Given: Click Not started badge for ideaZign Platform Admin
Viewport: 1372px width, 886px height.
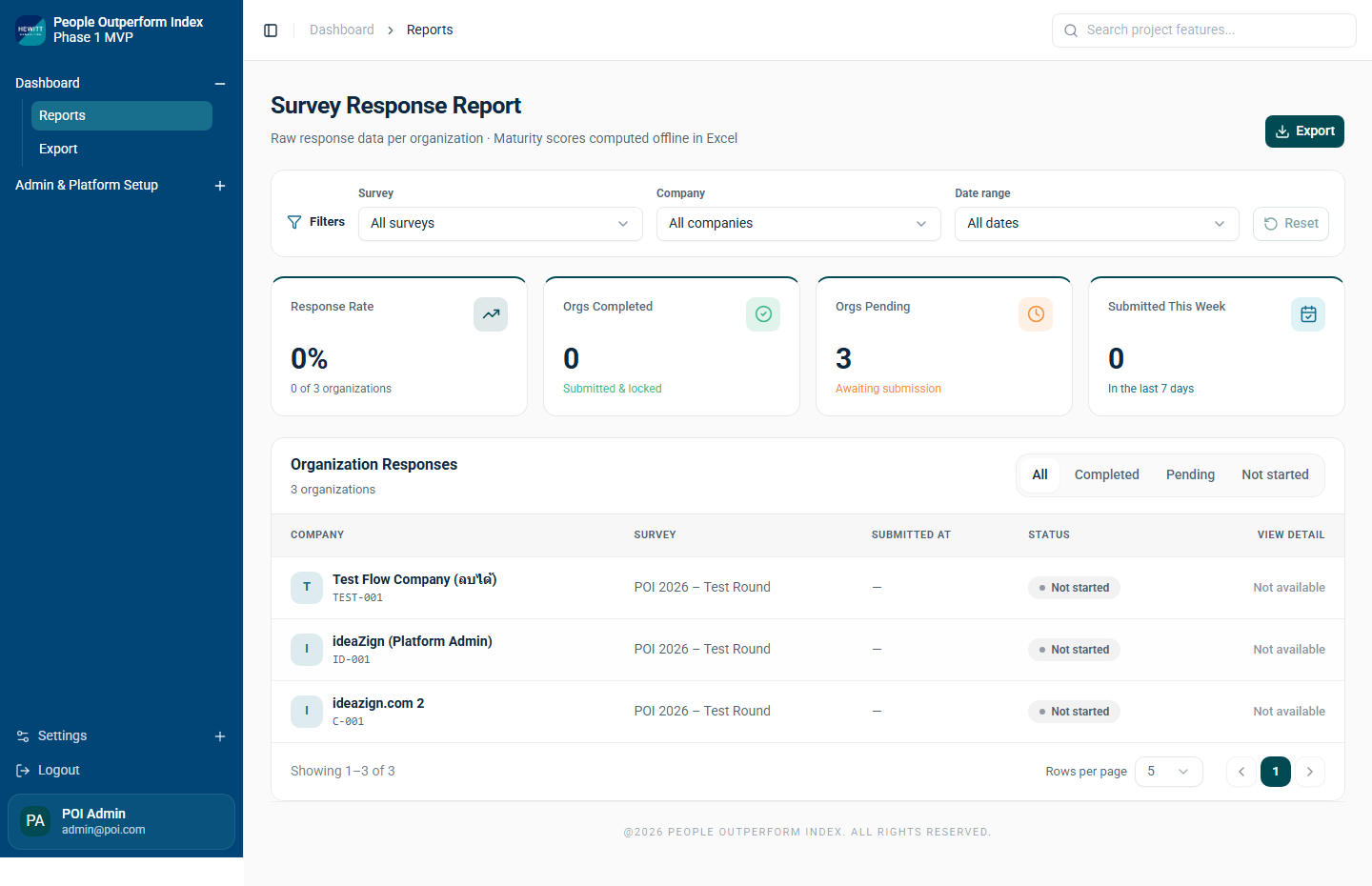Looking at the screenshot, I should [x=1074, y=650].
